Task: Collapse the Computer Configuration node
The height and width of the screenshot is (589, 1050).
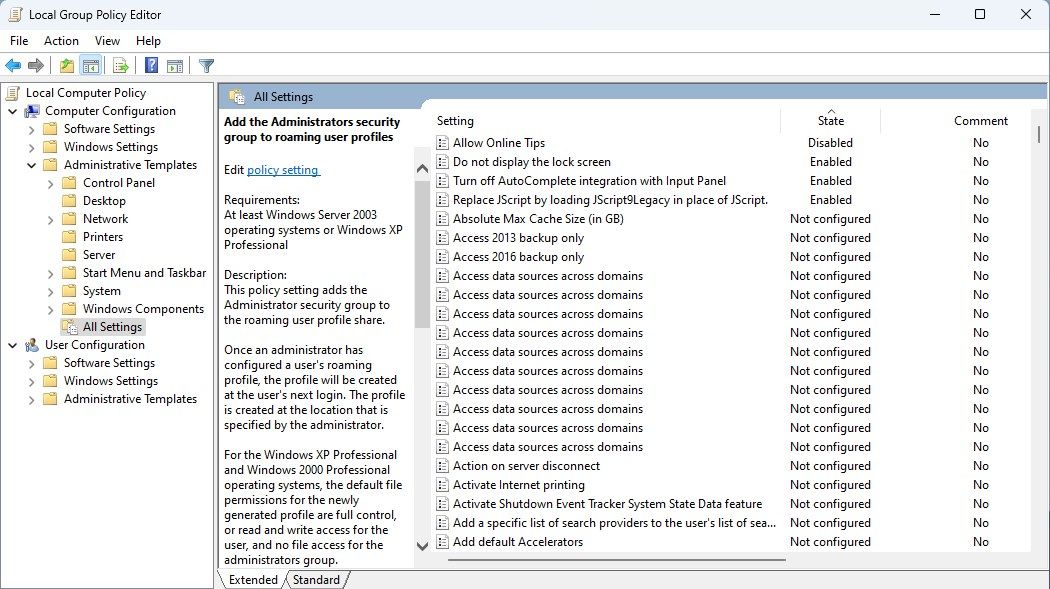Action: 13,111
